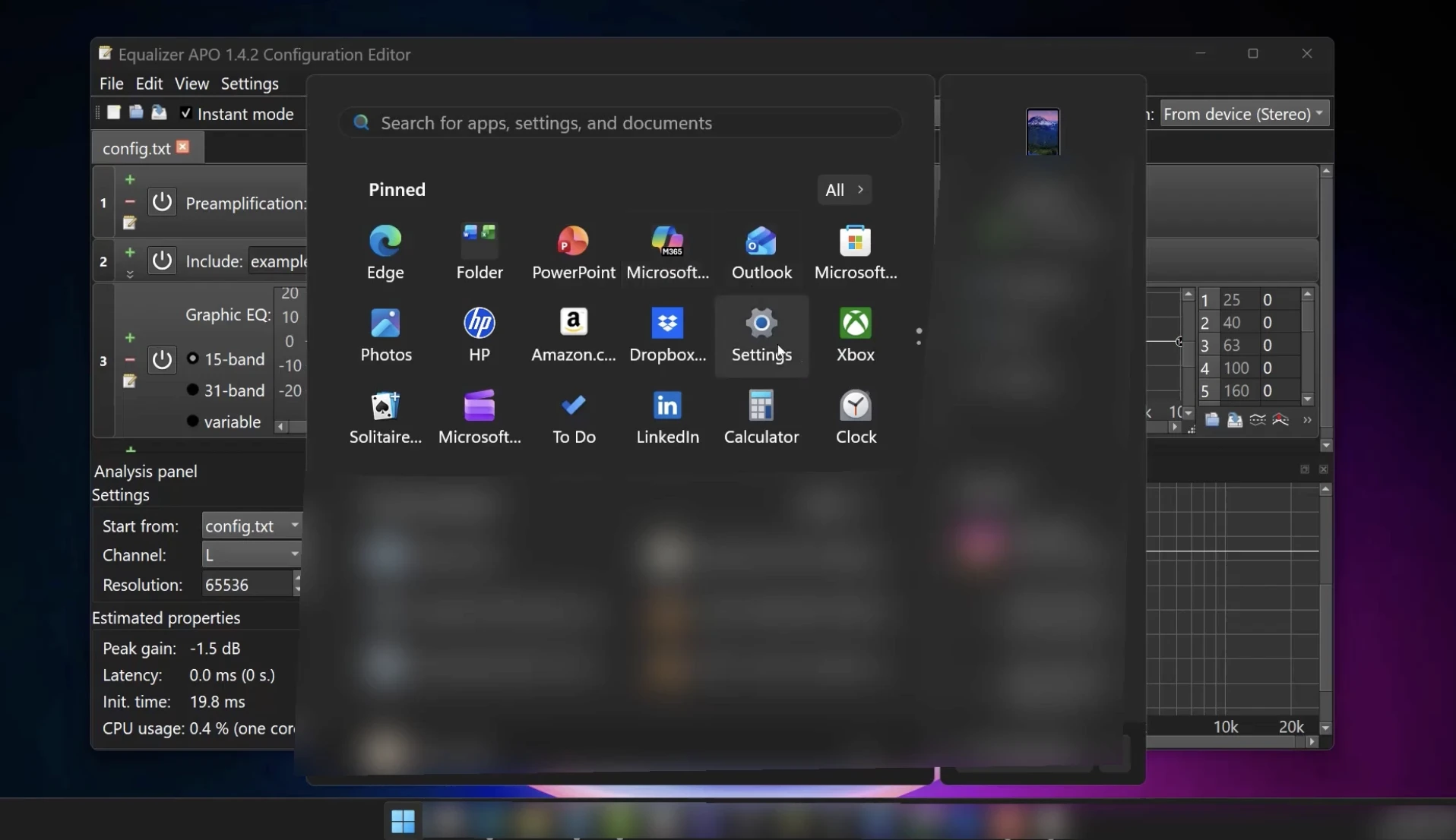Toggle power for the Preamplification filter

pyautogui.click(x=162, y=202)
